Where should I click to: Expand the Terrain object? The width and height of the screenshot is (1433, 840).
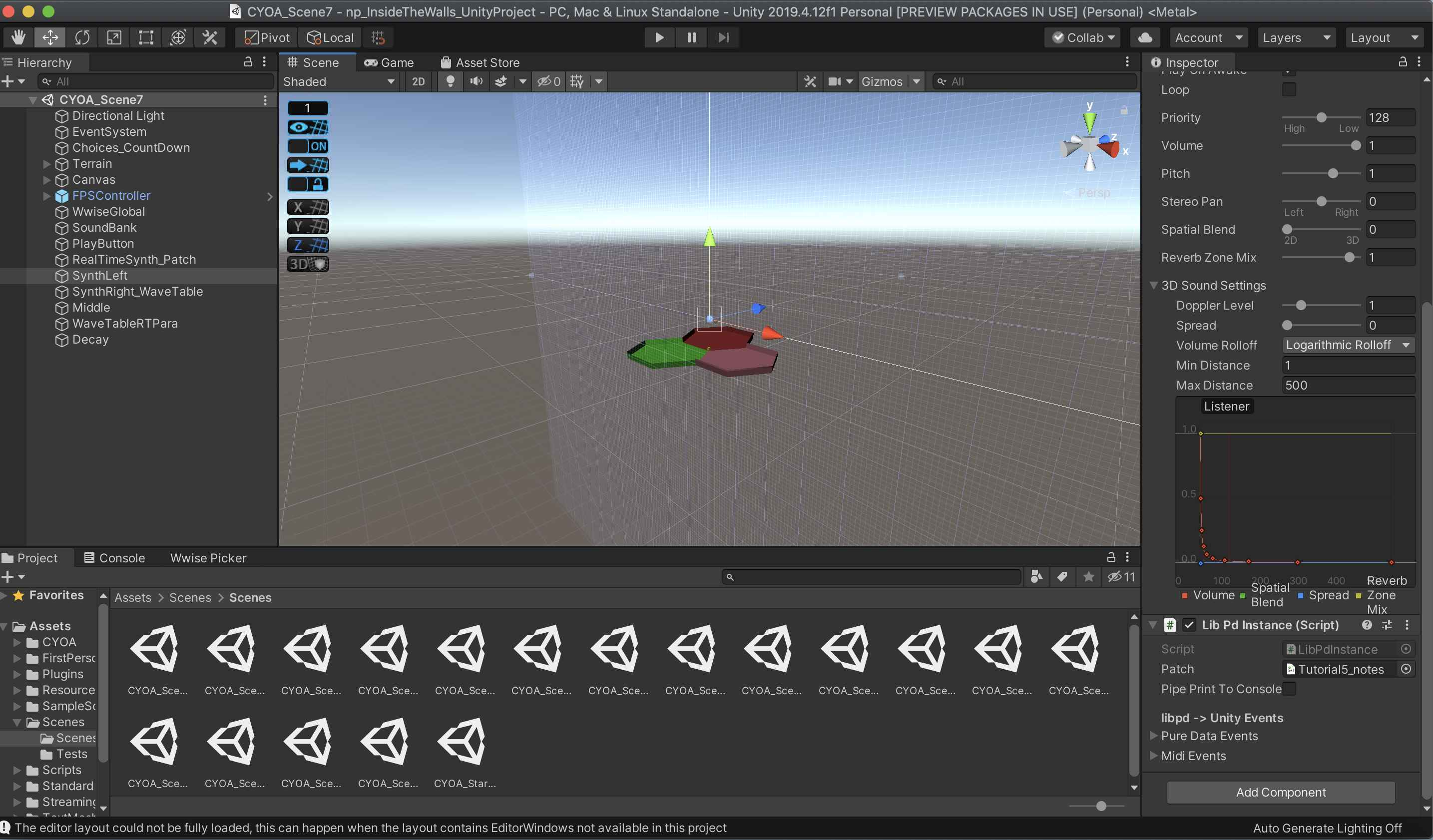click(x=47, y=164)
